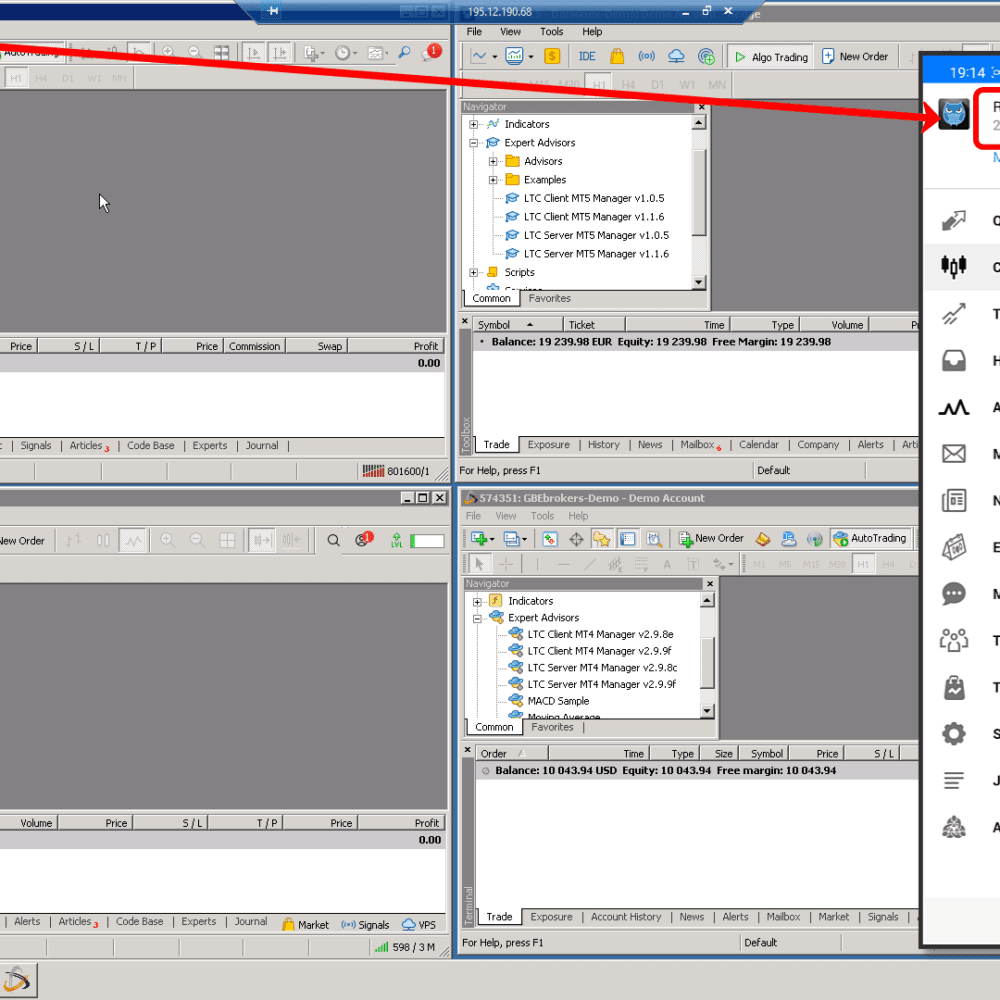This screenshot has width=1000, height=1000.
Task: Select the line chart icon in MT5 toolbar
Action: [478, 57]
